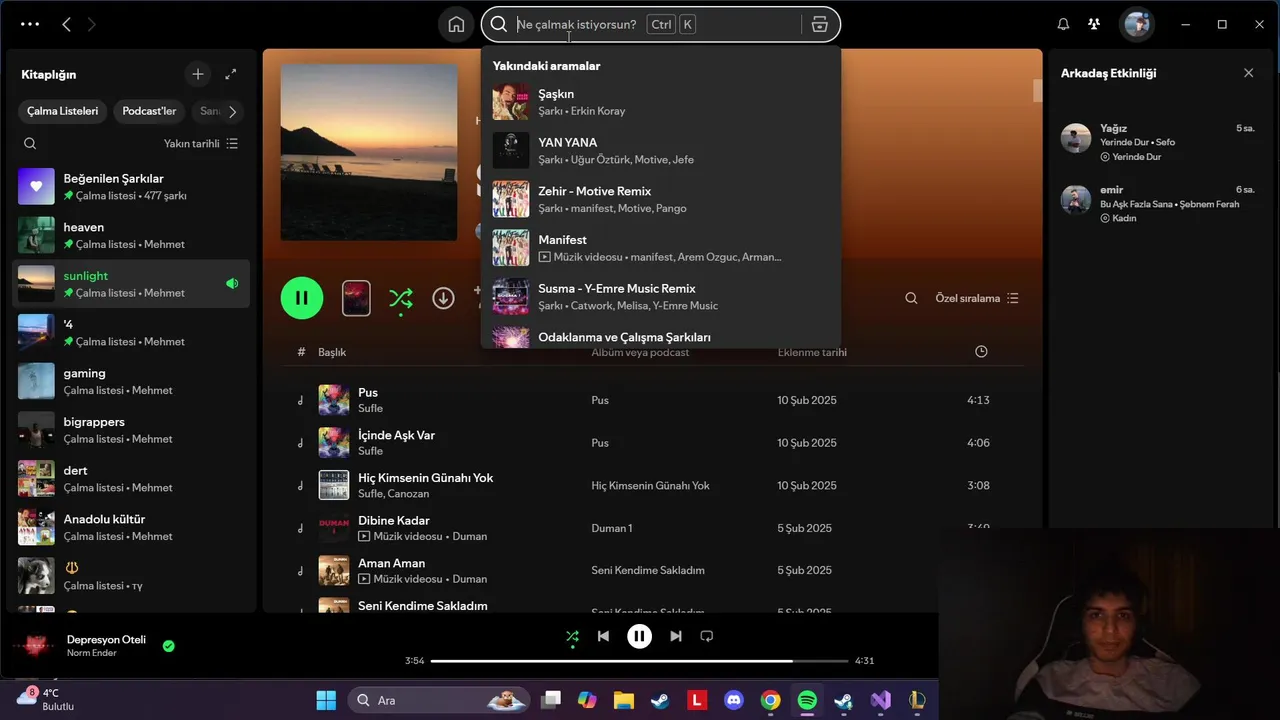Open Discord from the taskbar
The image size is (1280, 720).
[x=734, y=700]
